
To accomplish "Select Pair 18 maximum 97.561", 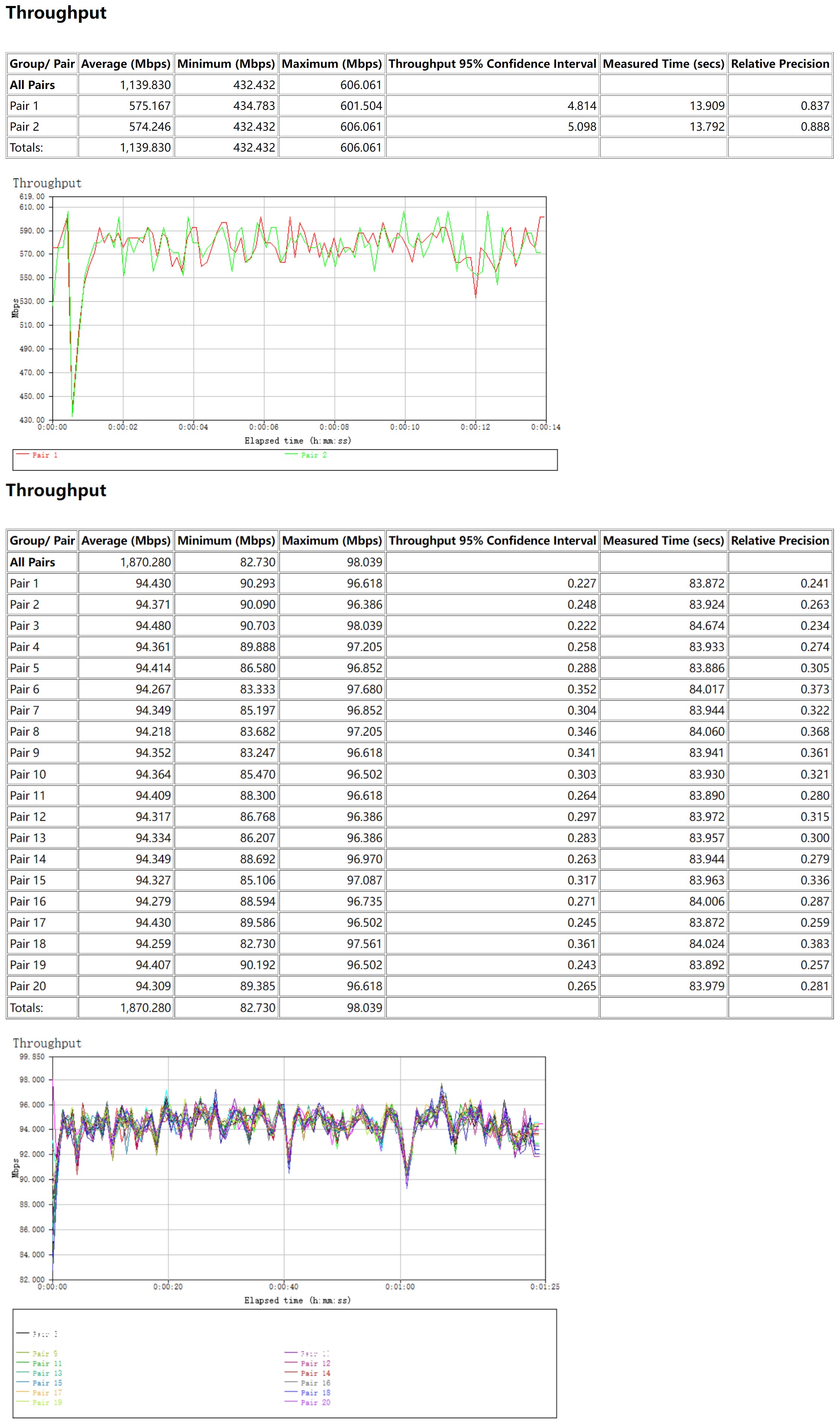I will pos(365,944).
